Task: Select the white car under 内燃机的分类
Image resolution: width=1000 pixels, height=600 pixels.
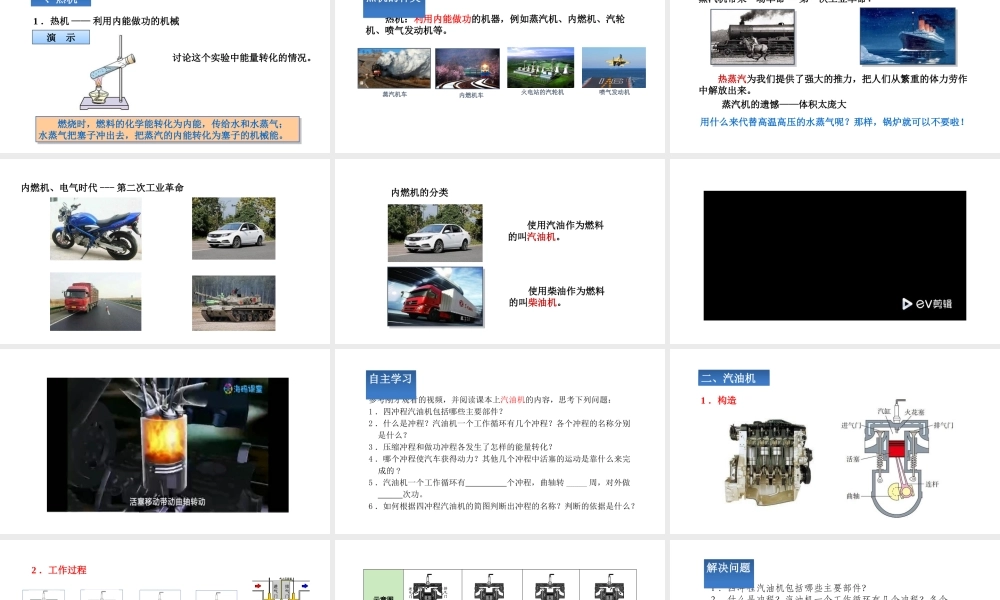Action: (435, 233)
